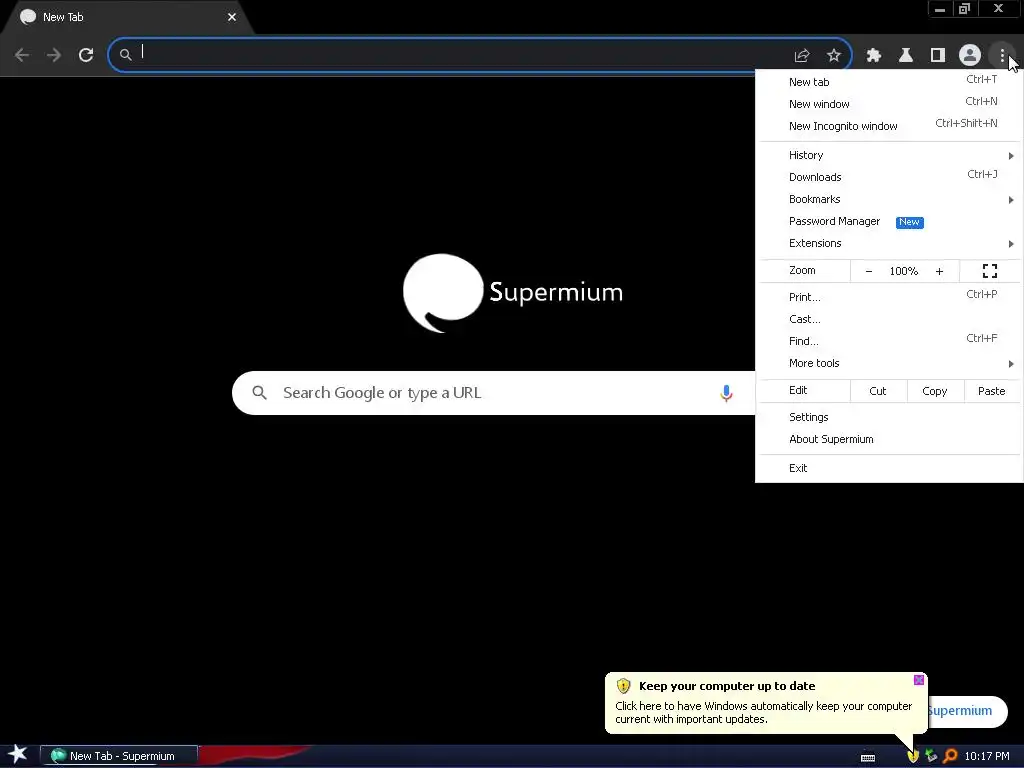Click the keyboard icon in the taskbar
Viewport: 1024px width, 768px height.
click(x=867, y=758)
